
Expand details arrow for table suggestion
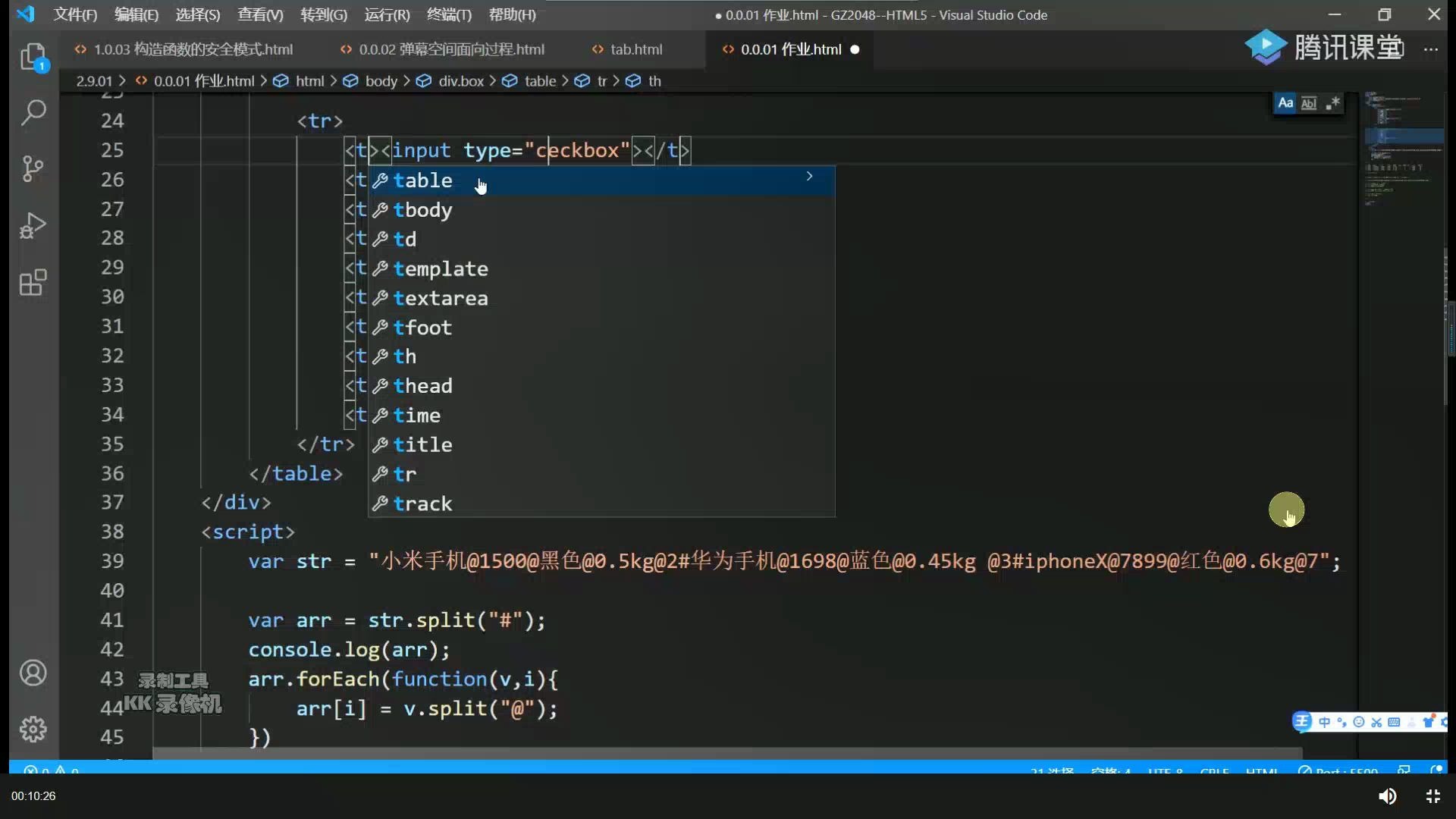click(809, 177)
